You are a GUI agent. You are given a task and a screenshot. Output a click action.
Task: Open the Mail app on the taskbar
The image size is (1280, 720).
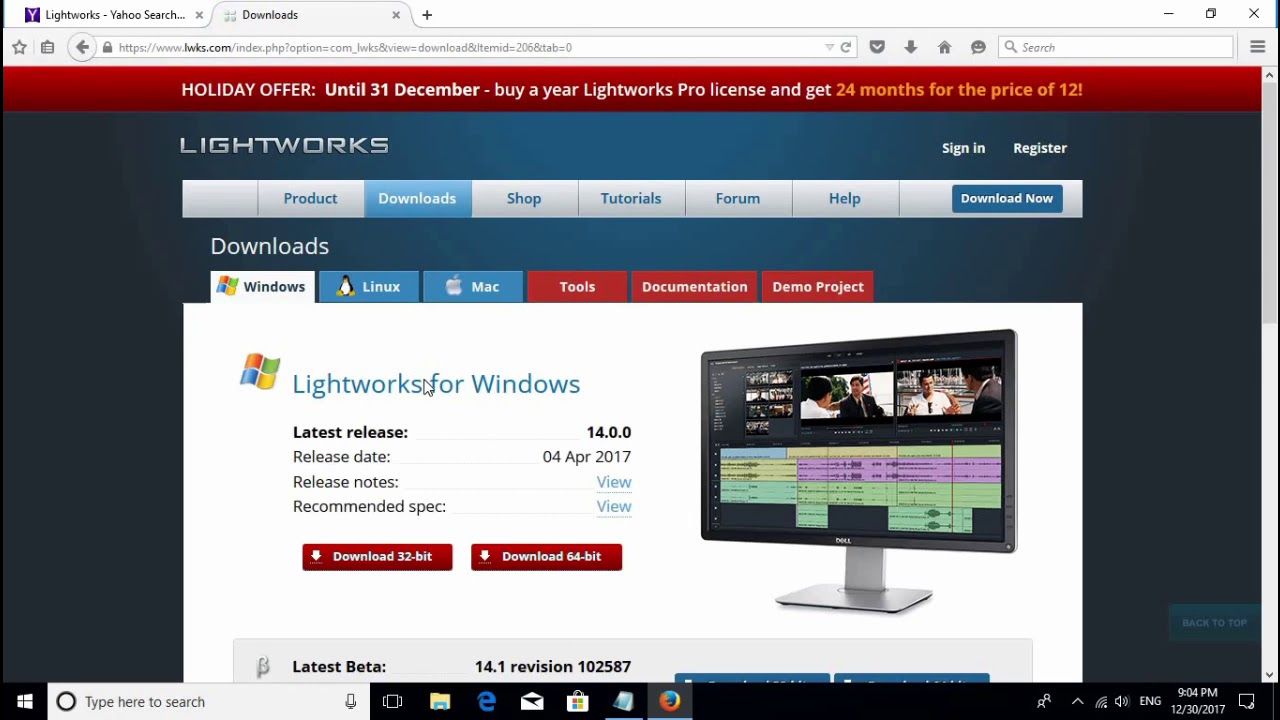pyautogui.click(x=532, y=701)
